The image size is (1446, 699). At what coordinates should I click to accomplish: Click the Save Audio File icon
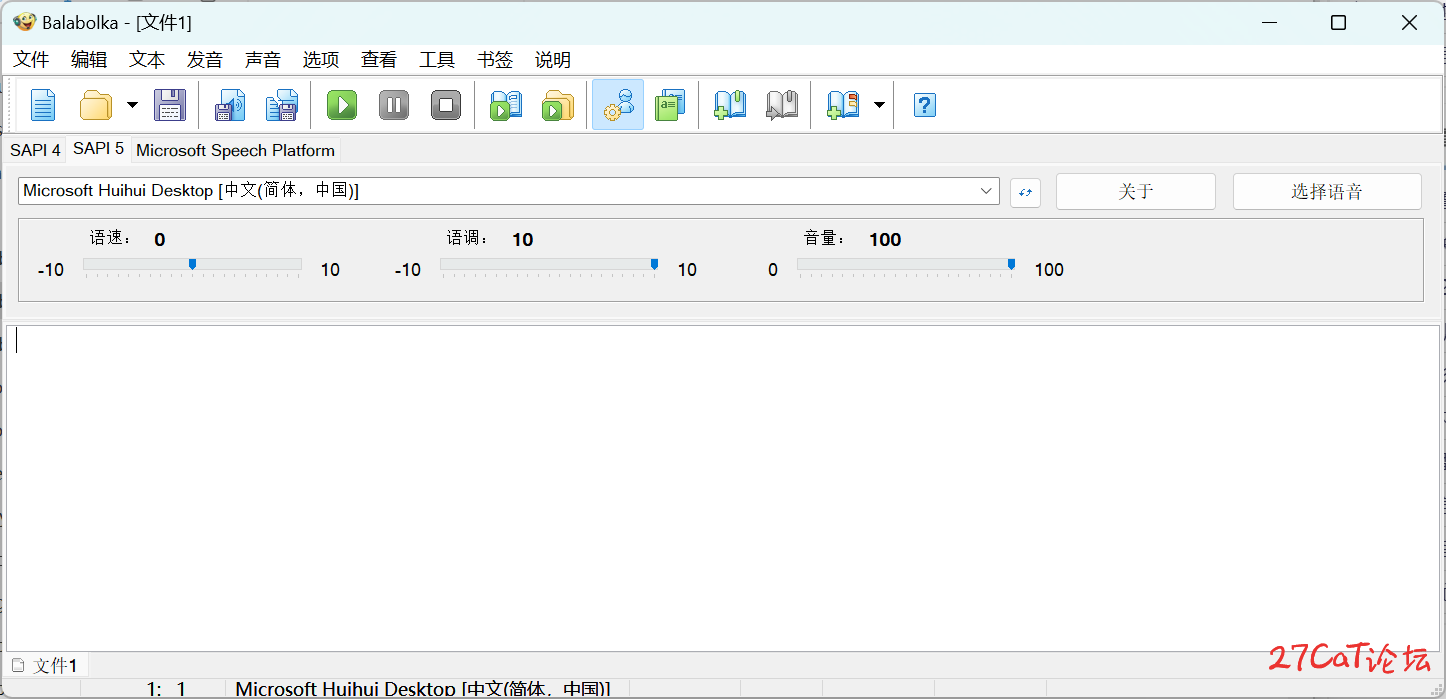point(230,105)
